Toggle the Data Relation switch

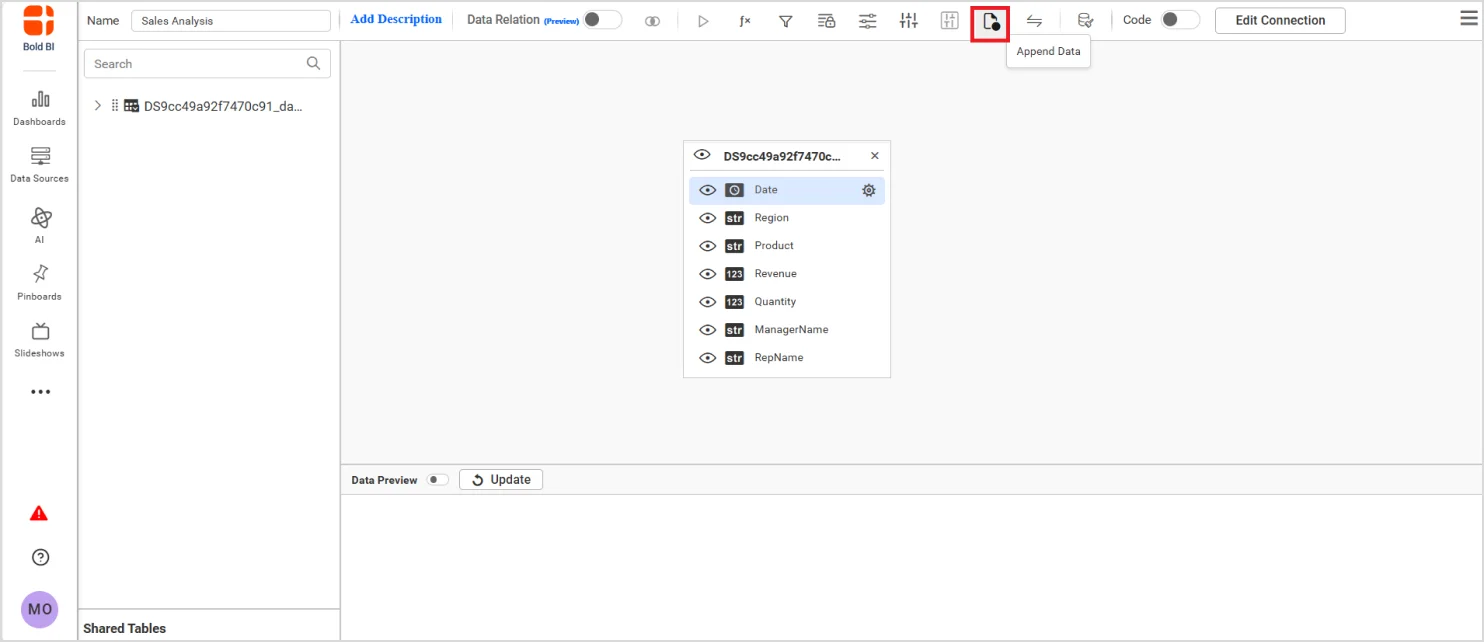(x=603, y=20)
